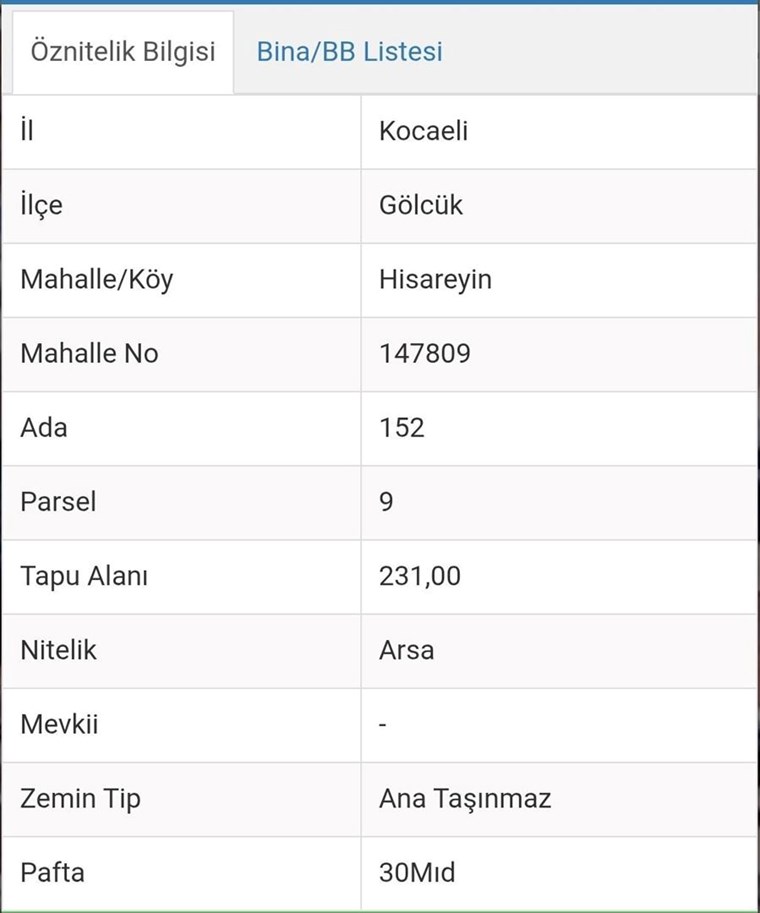Screen dimensions: 760x913
Task: Select the Nitelik label cell
Action: 58,650
